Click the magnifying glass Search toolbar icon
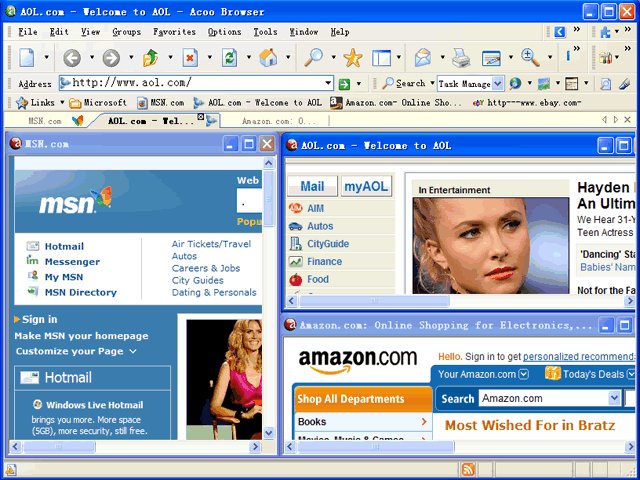Screen dimensions: 640x480 pyautogui.click(x=314, y=58)
